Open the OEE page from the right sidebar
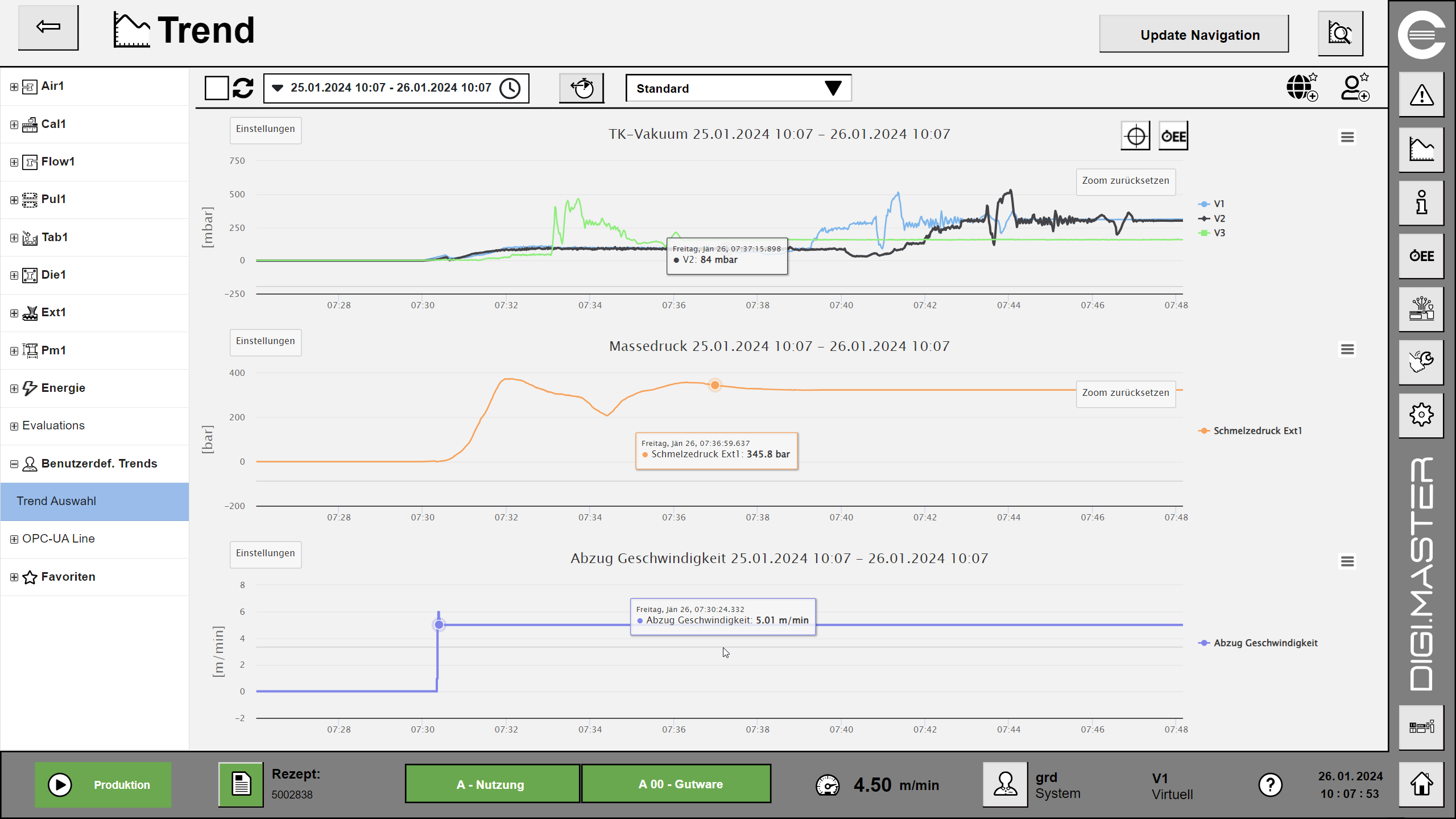 pos(1421,256)
